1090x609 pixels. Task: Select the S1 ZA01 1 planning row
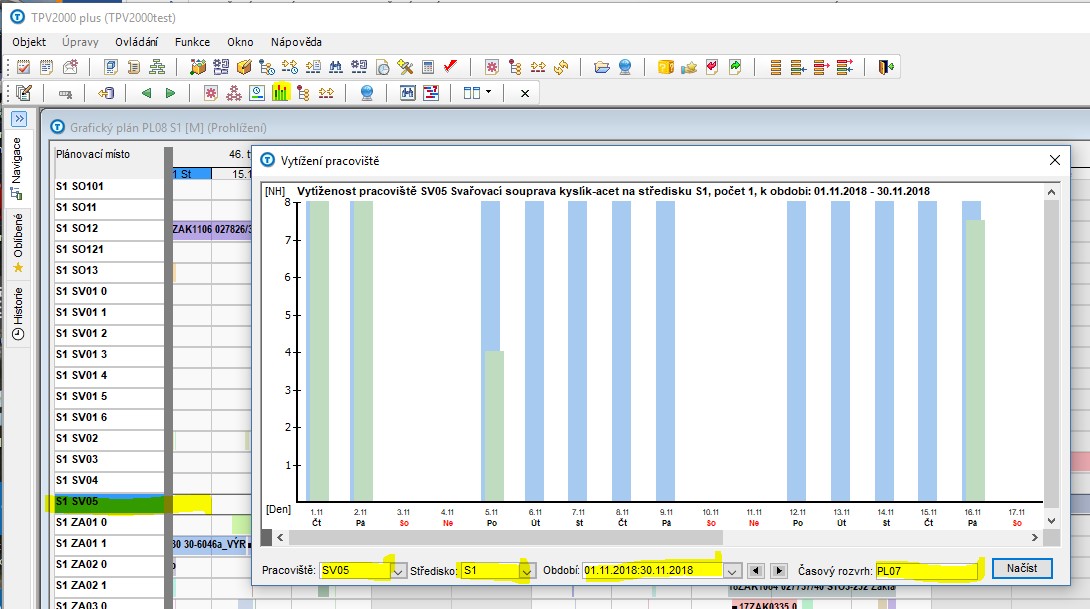click(x=108, y=544)
